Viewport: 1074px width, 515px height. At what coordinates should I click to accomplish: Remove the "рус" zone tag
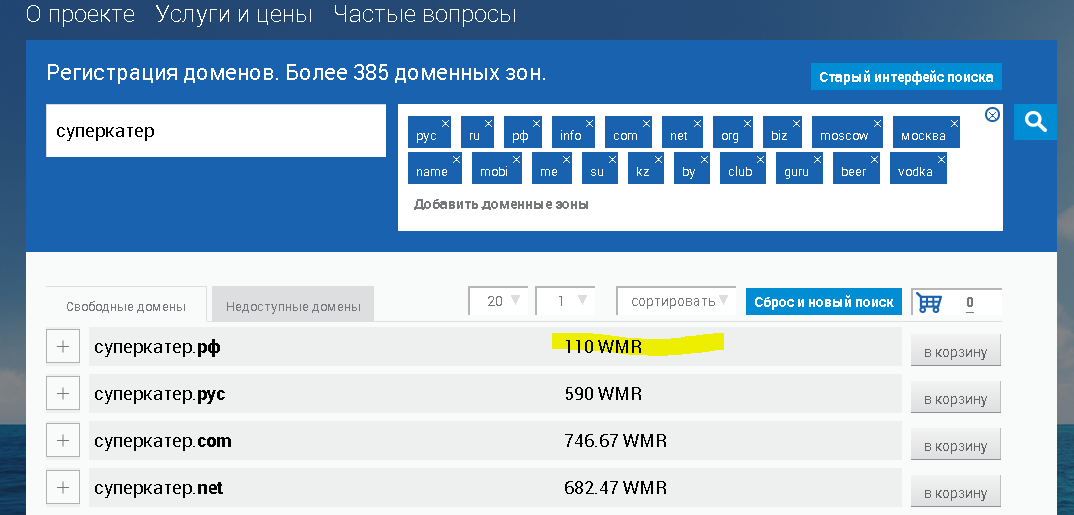[445, 123]
